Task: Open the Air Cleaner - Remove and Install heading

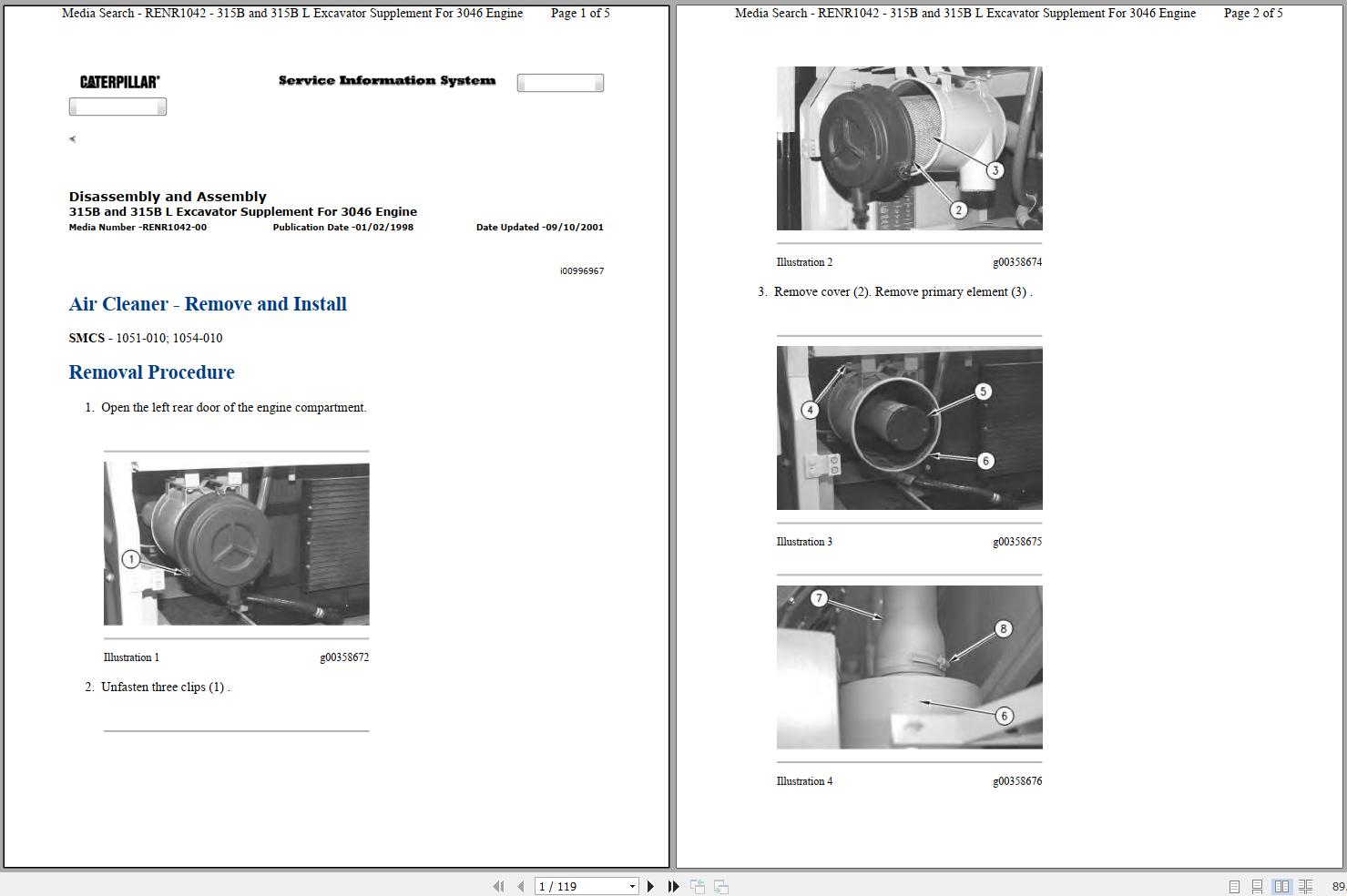Action: point(207,303)
